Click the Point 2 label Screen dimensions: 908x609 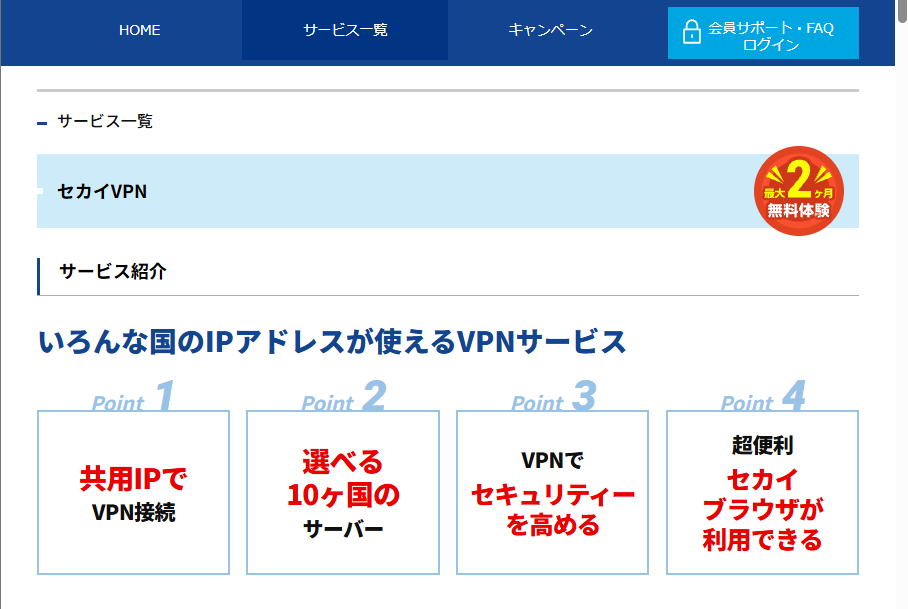(x=343, y=398)
